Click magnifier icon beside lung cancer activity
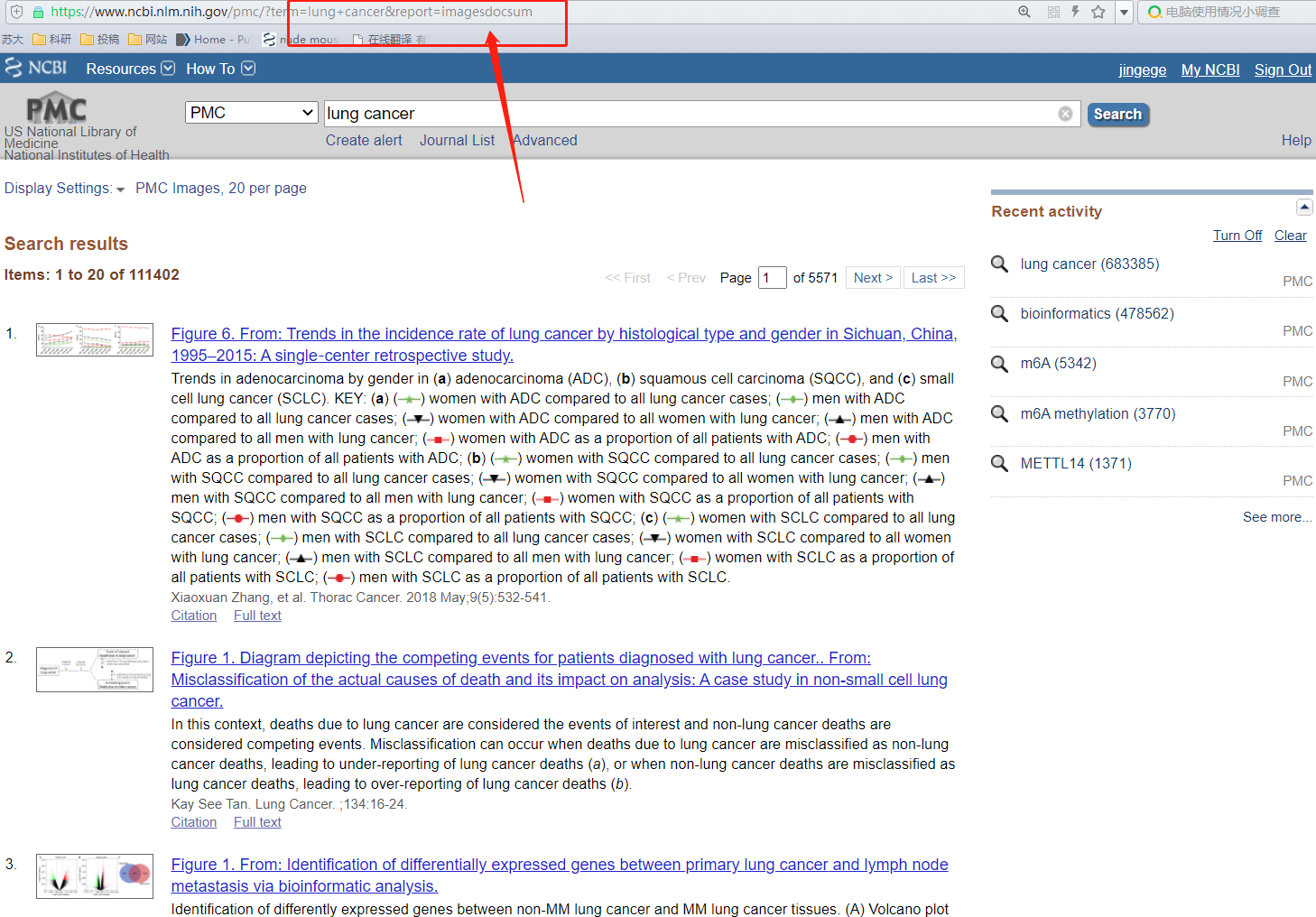The image size is (1316, 917). [999, 264]
